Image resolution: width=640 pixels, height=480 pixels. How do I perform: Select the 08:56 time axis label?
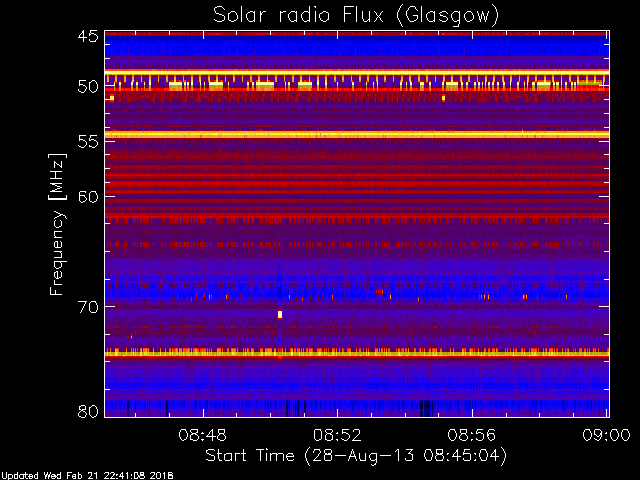[472, 435]
